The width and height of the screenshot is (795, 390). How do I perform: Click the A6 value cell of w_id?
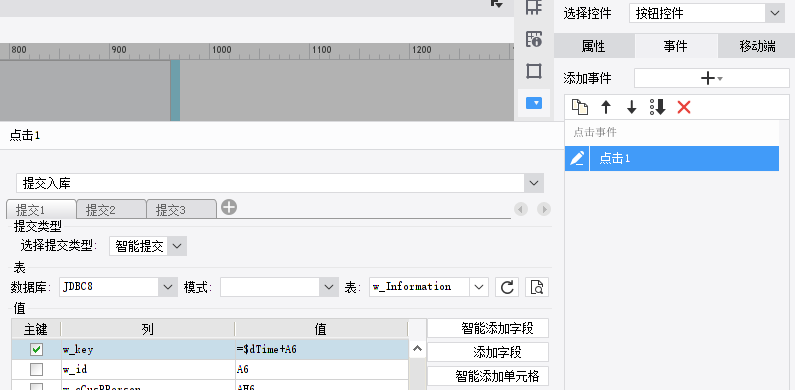coord(321,369)
